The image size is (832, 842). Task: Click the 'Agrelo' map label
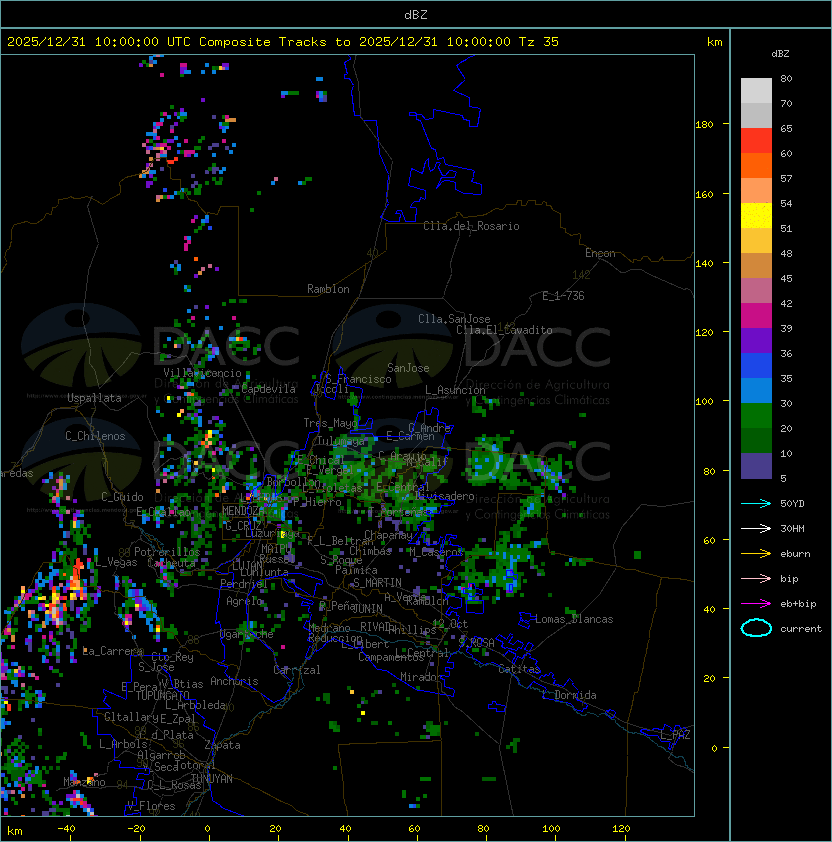[244, 601]
